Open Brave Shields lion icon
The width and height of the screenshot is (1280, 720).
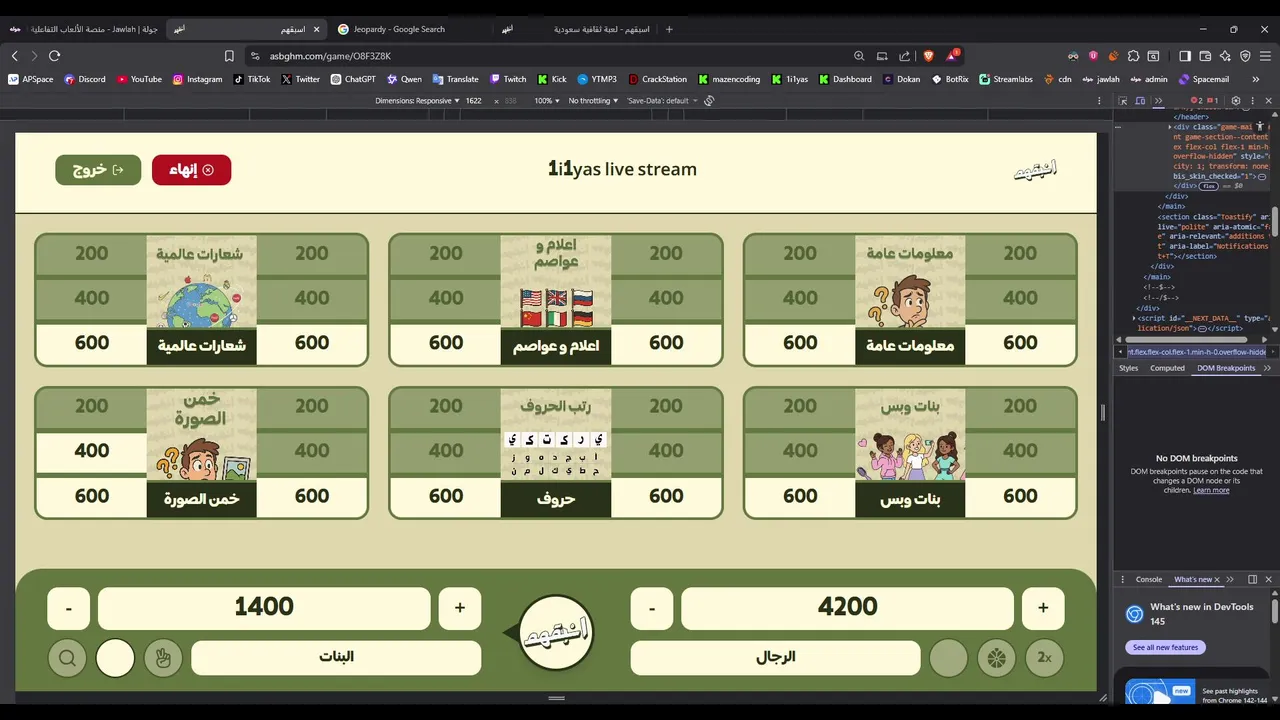[929, 56]
